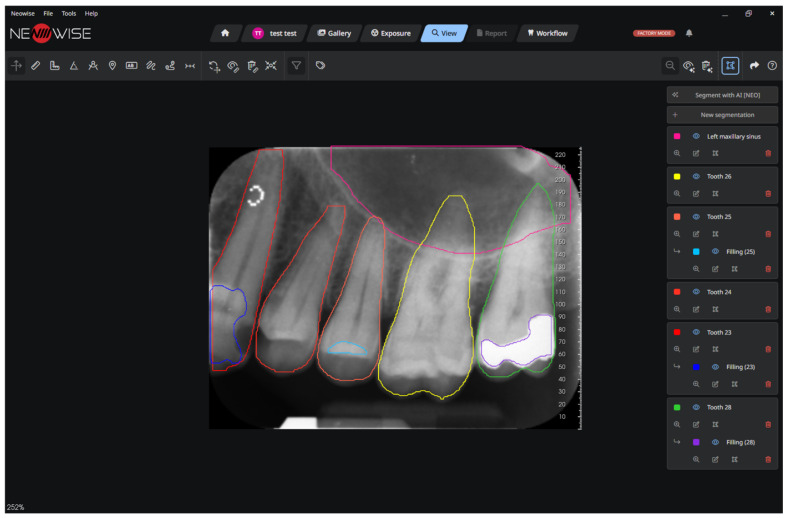
Task: Open the File menu
Action: (x=48, y=14)
